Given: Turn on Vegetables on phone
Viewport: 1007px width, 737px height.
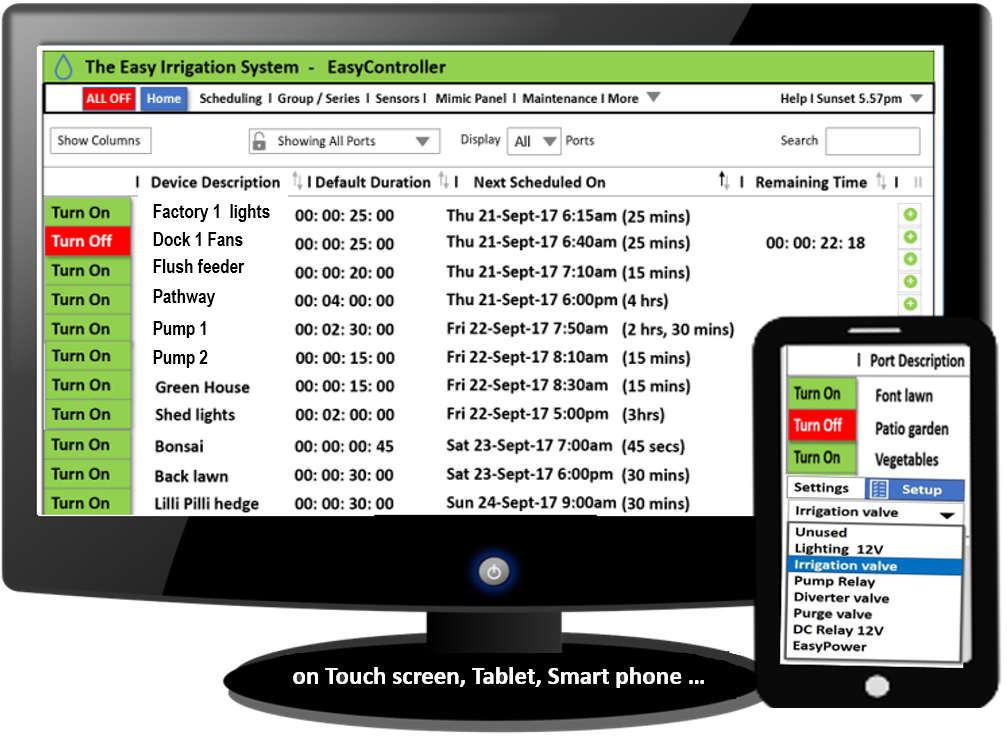Looking at the screenshot, I should (822, 457).
